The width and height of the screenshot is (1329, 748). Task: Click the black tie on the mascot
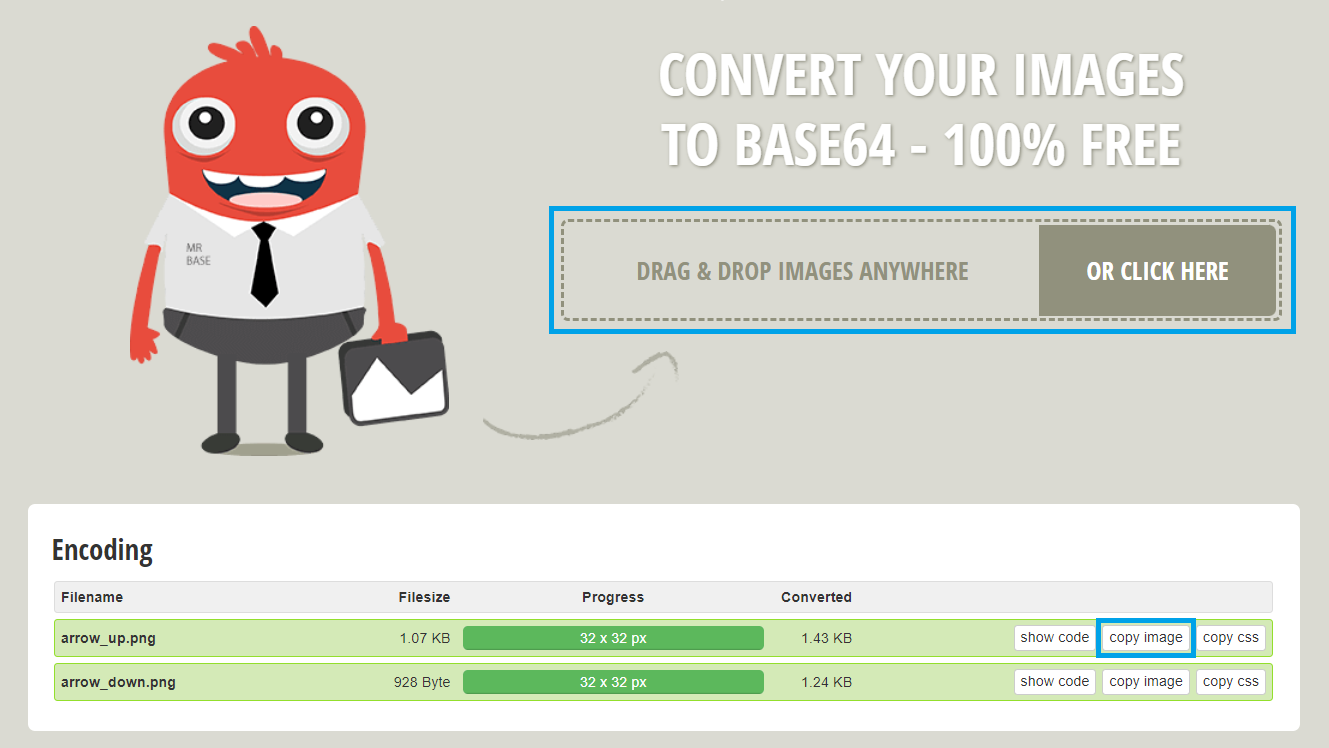coord(263,264)
